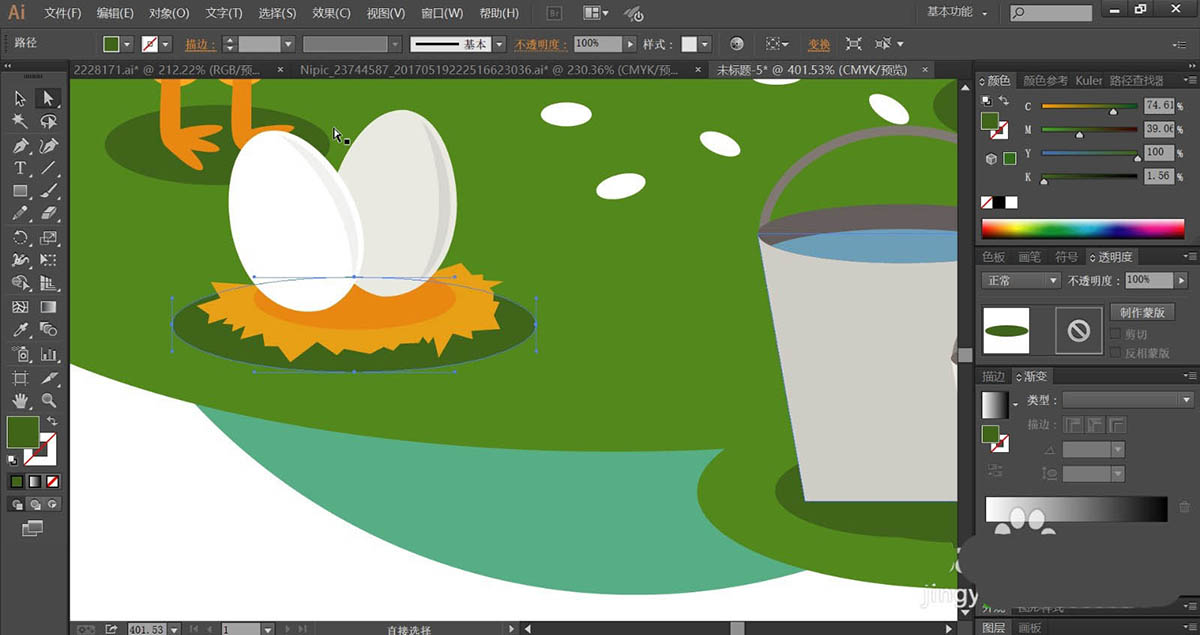Open the 正常 blending mode dropdown

[1020, 281]
